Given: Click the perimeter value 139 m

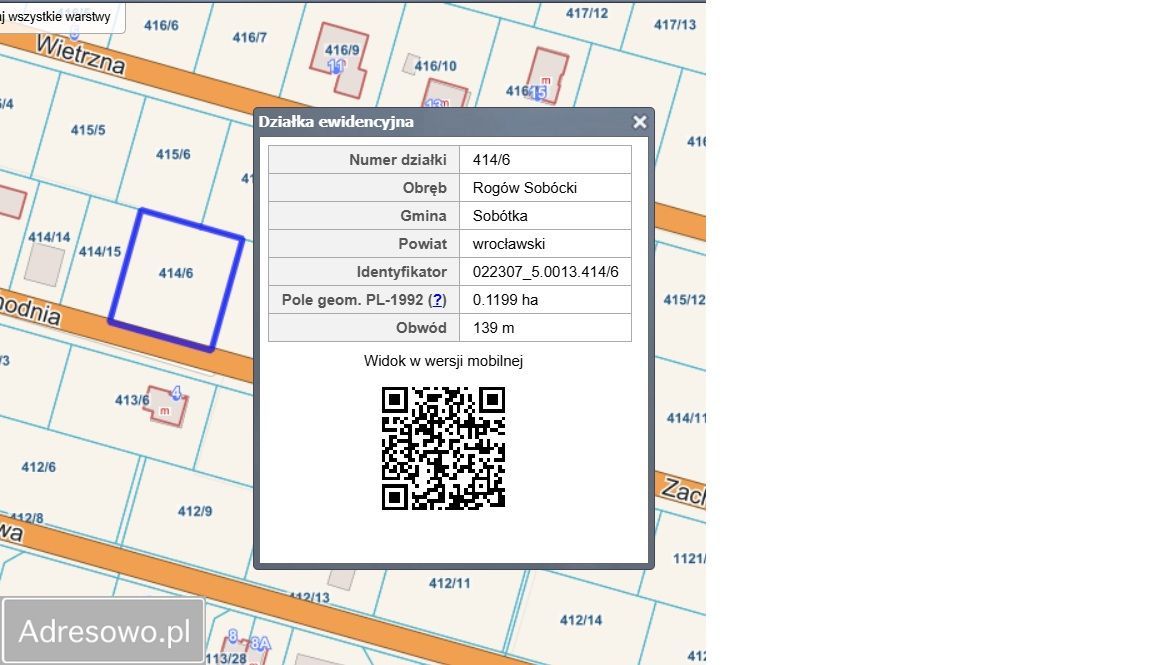Looking at the screenshot, I should point(493,328).
